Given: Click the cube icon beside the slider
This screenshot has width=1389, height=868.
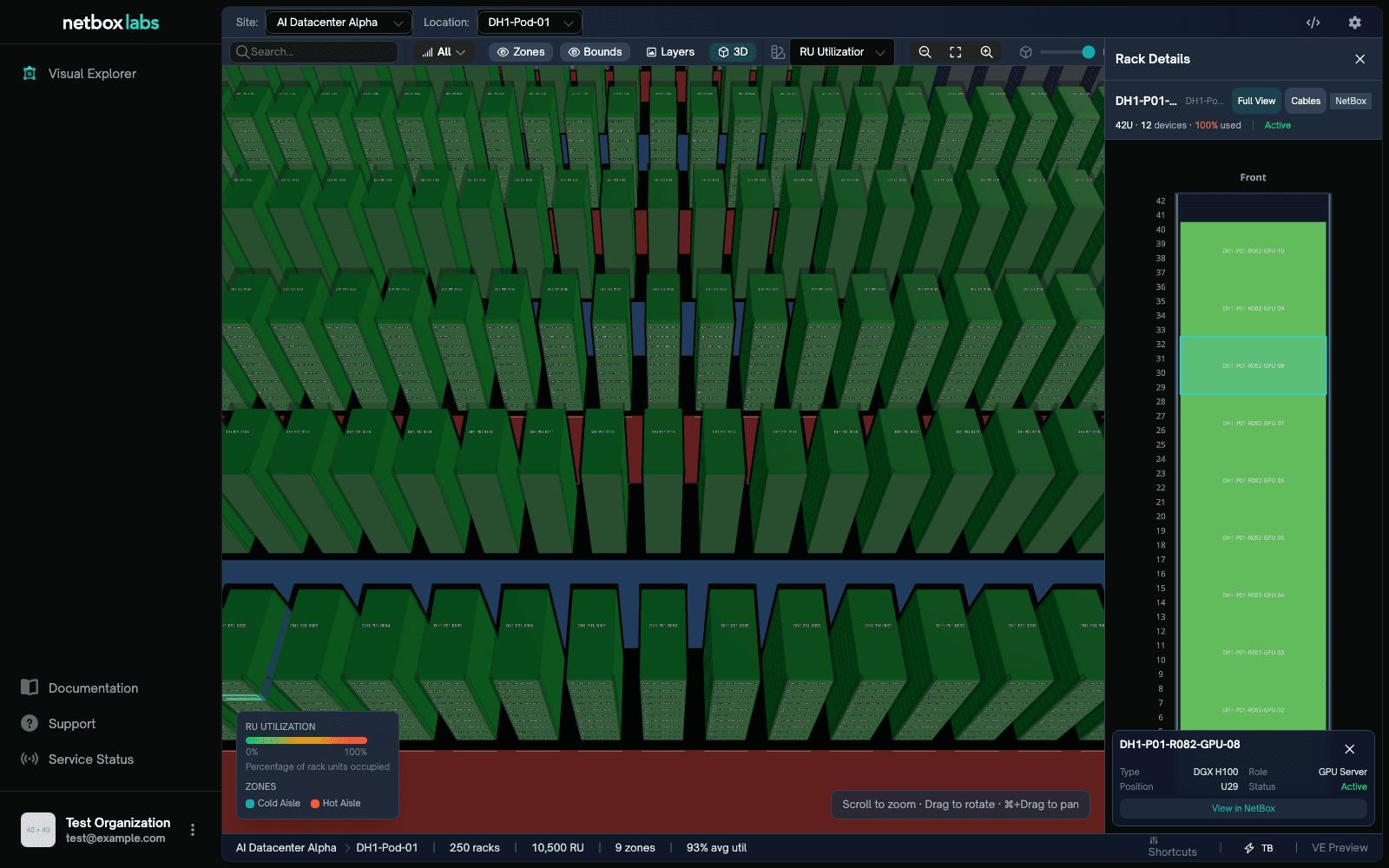Looking at the screenshot, I should (1025, 52).
